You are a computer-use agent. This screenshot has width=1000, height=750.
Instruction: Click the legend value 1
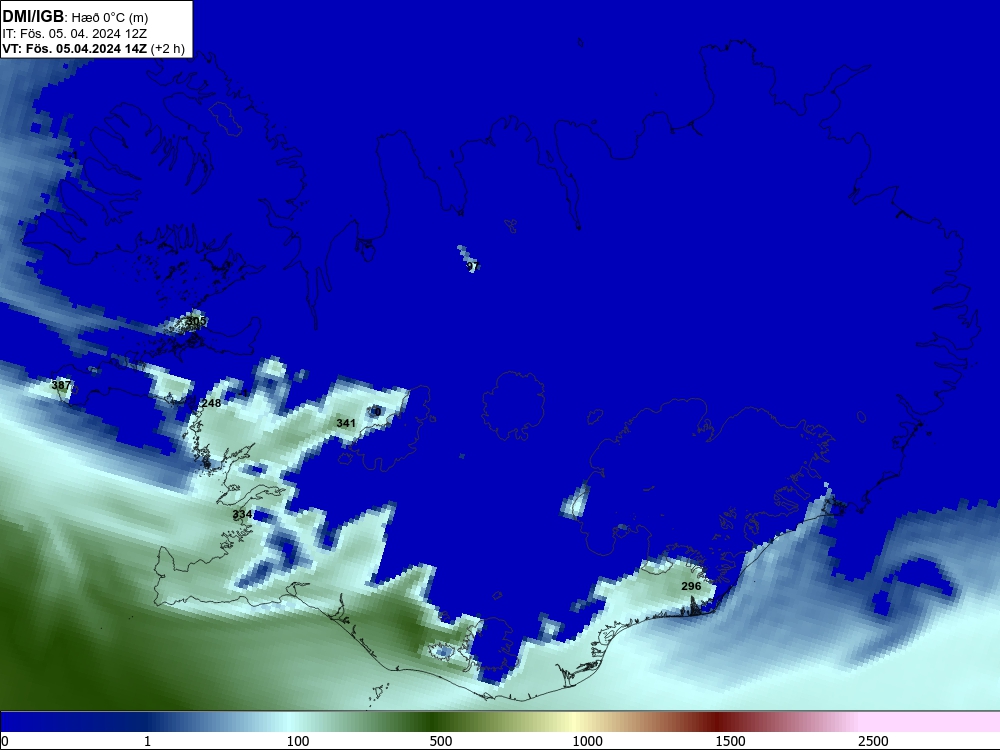(147, 741)
